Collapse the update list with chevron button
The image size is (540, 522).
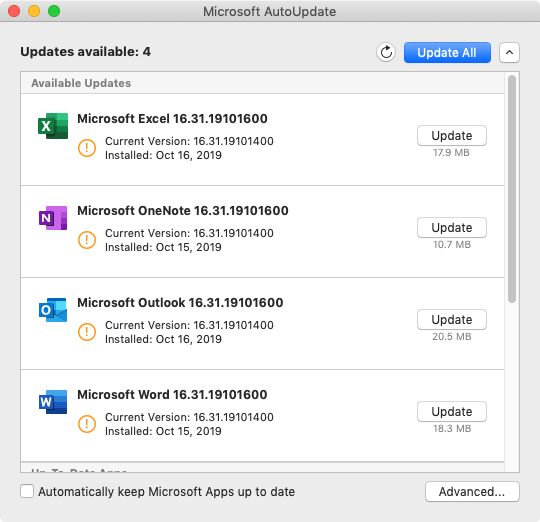[x=509, y=52]
